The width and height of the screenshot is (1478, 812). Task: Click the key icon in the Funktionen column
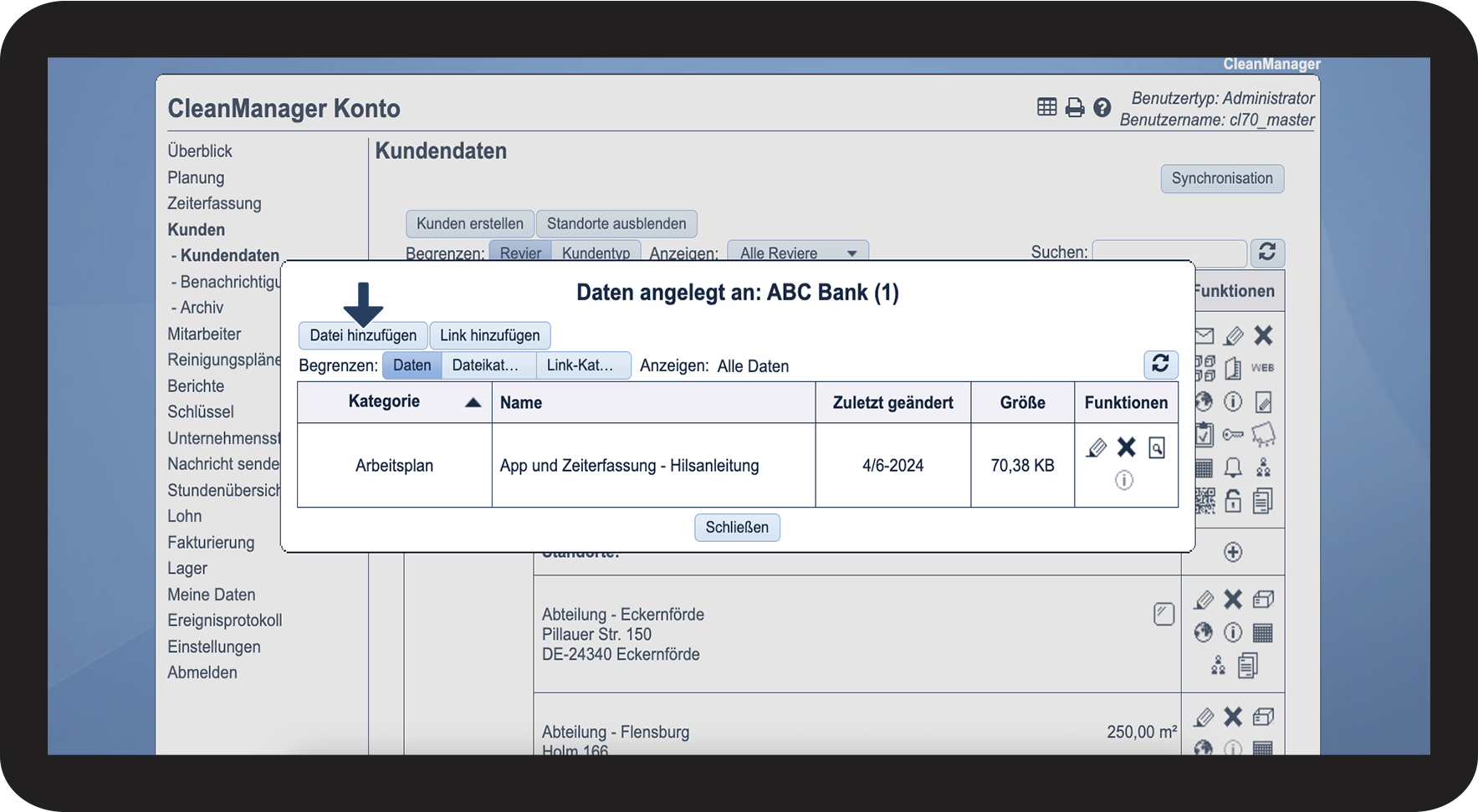tap(1233, 435)
